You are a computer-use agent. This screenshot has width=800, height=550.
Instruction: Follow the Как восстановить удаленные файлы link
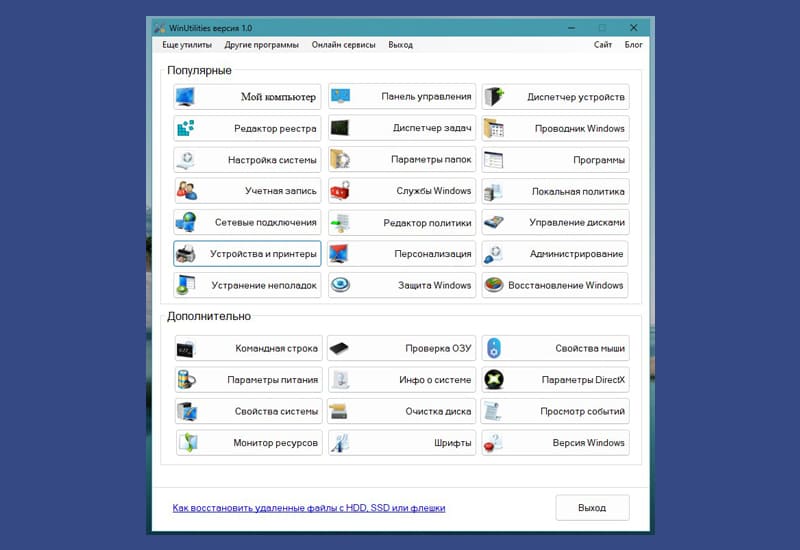click(x=309, y=508)
